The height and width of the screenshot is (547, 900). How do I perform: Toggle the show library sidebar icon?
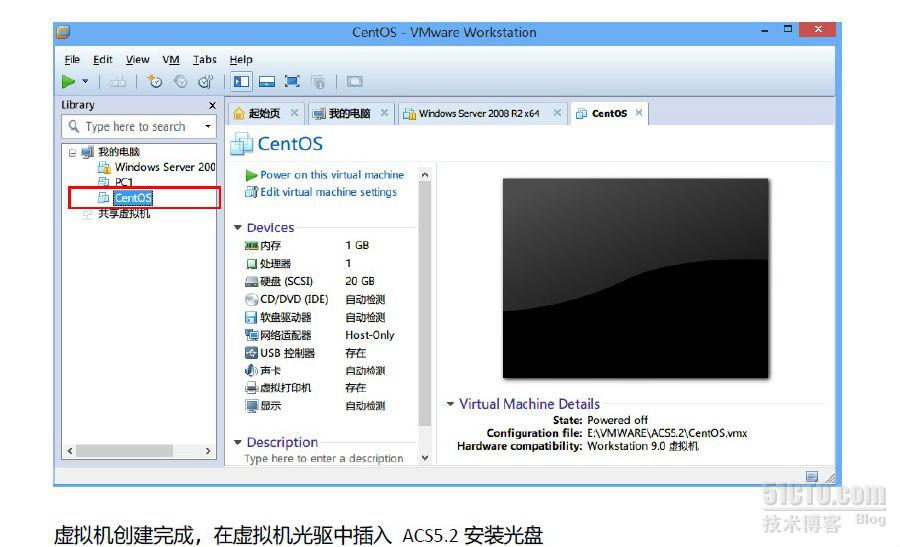pyautogui.click(x=242, y=82)
